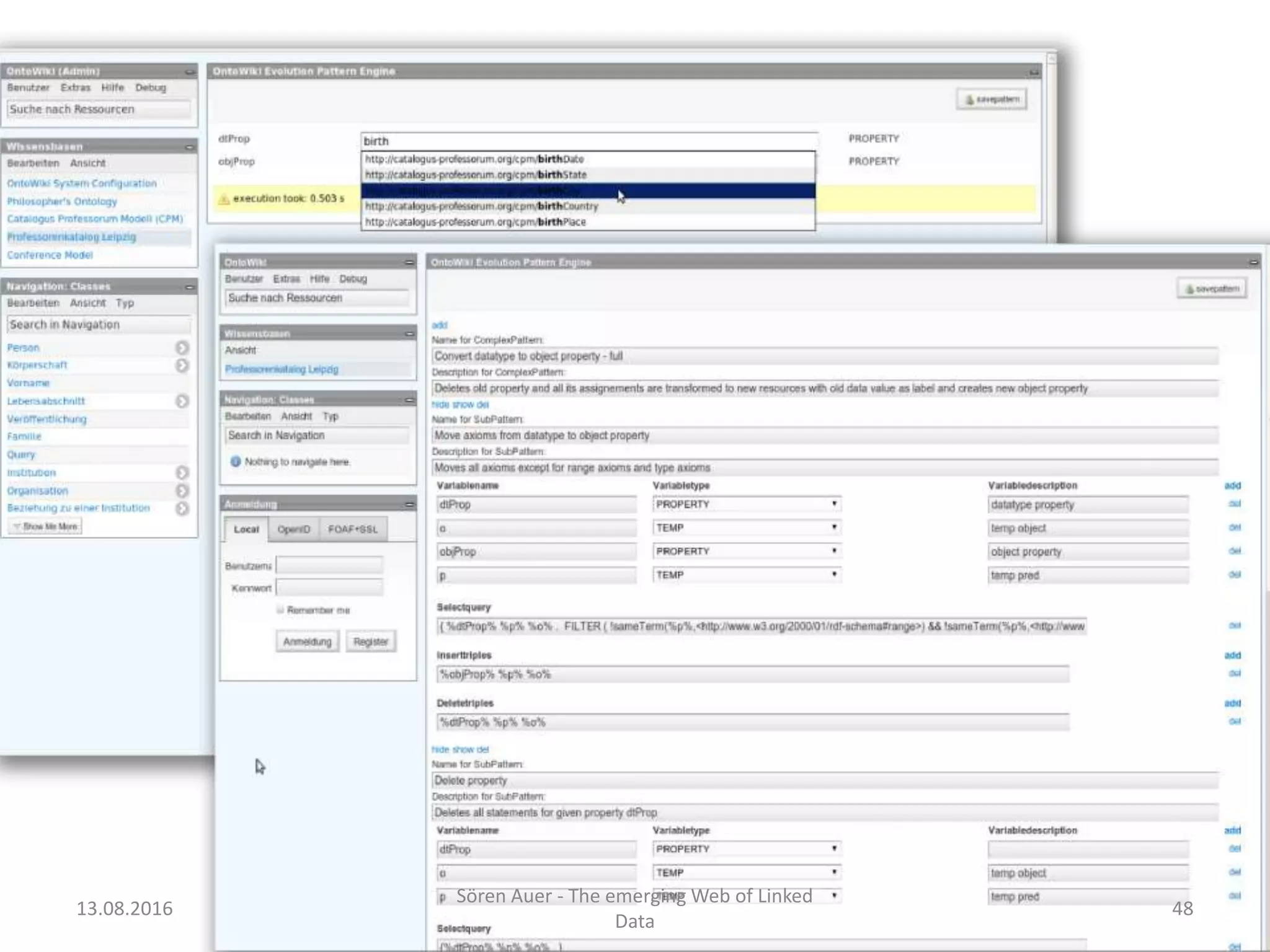Switch to the OpenID login tab
The width and height of the screenshot is (1270, 952).
[x=293, y=529]
